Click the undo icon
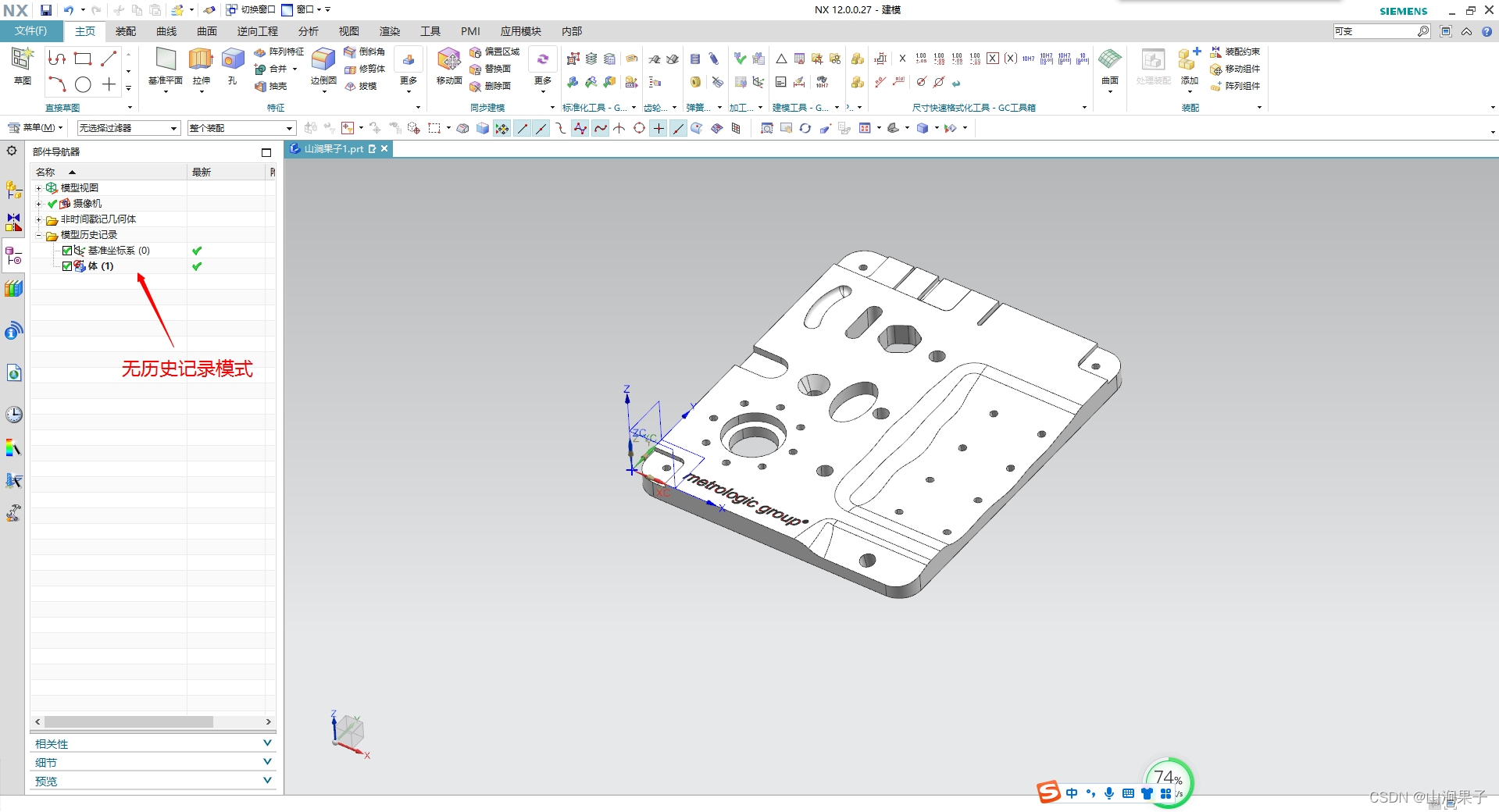This screenshot has width=1499, height=812. tap(69, 10)
